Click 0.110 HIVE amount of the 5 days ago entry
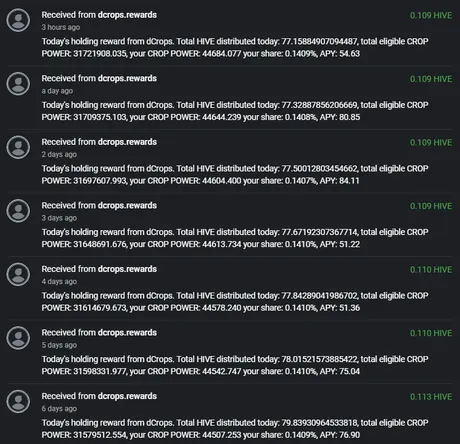Image resolution: width=460 pixels, height=444 pixels. (x=431, y=333)
